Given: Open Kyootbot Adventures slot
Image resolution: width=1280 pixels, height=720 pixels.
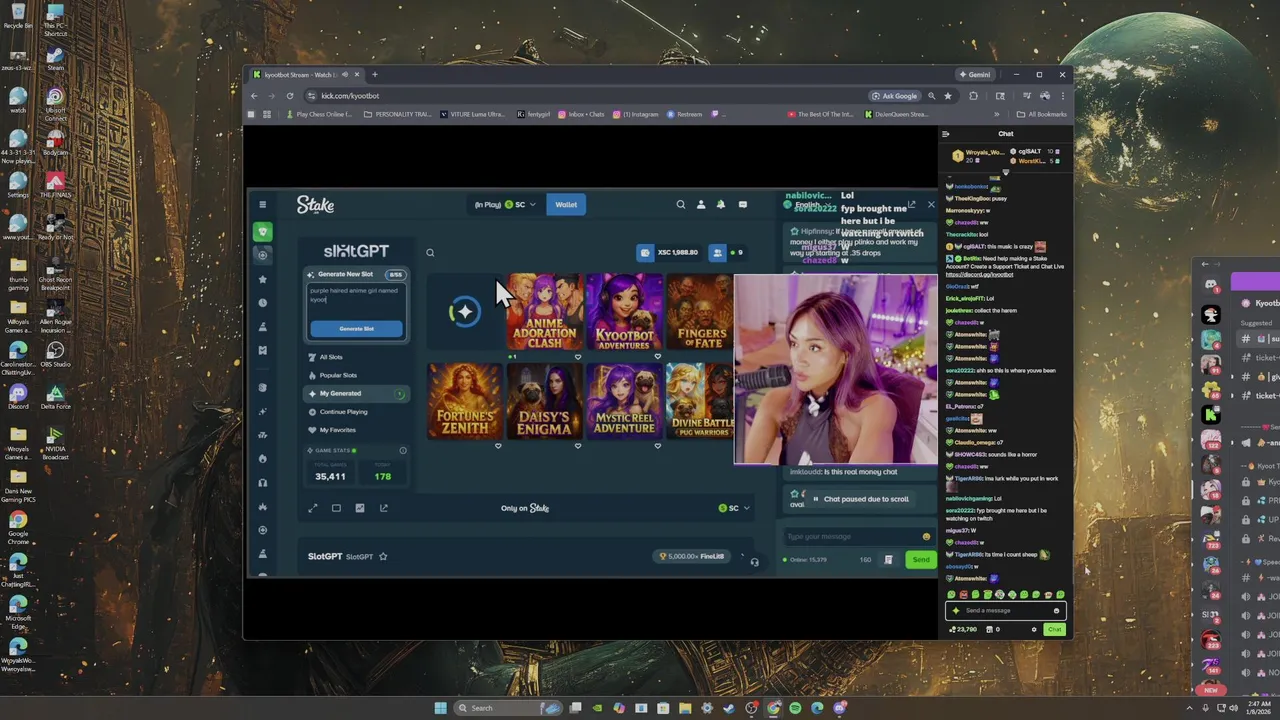Looking at the screenshot, I should 624,311.
